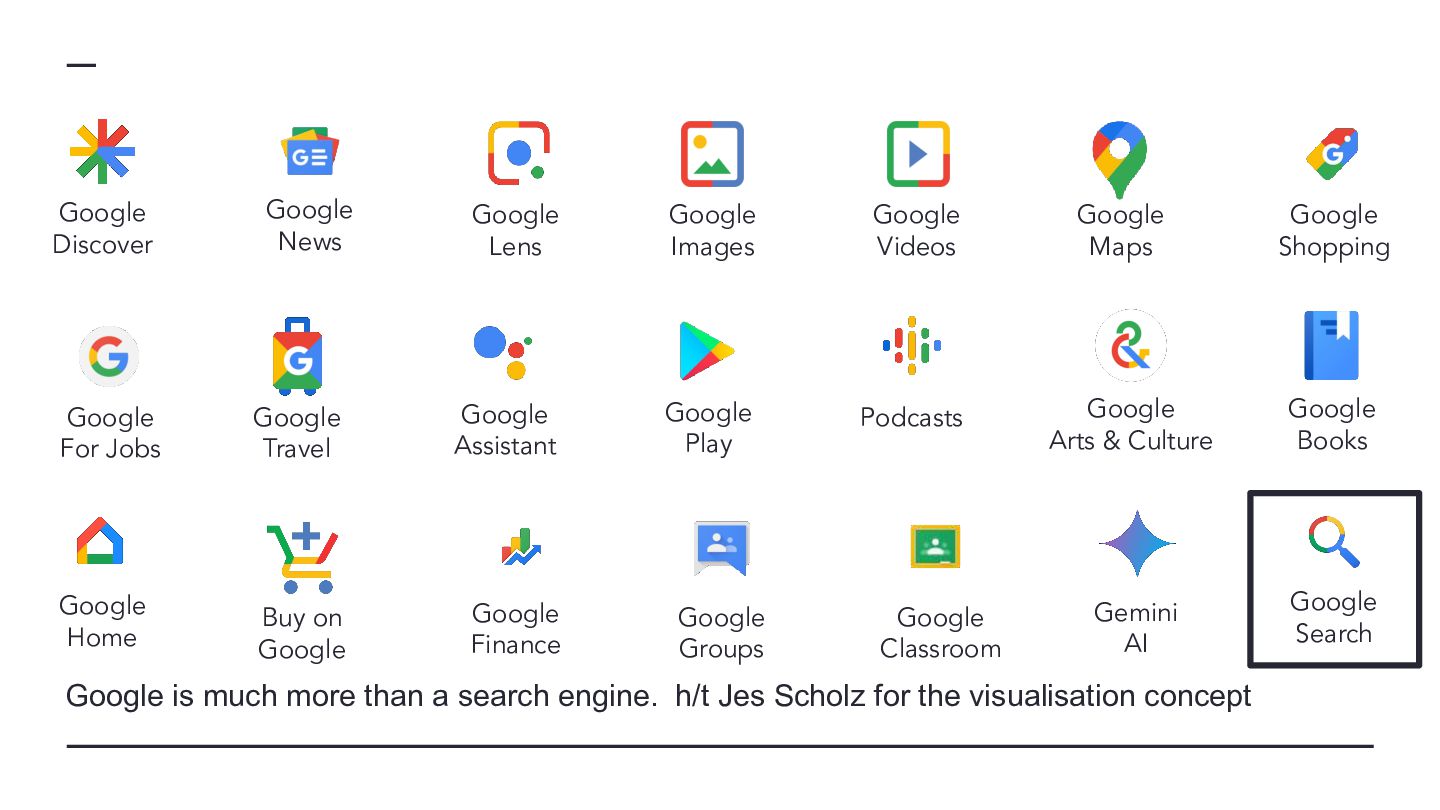
Task: Click the Gemini AI sparkle icon
Action: tap(1136, 544)
